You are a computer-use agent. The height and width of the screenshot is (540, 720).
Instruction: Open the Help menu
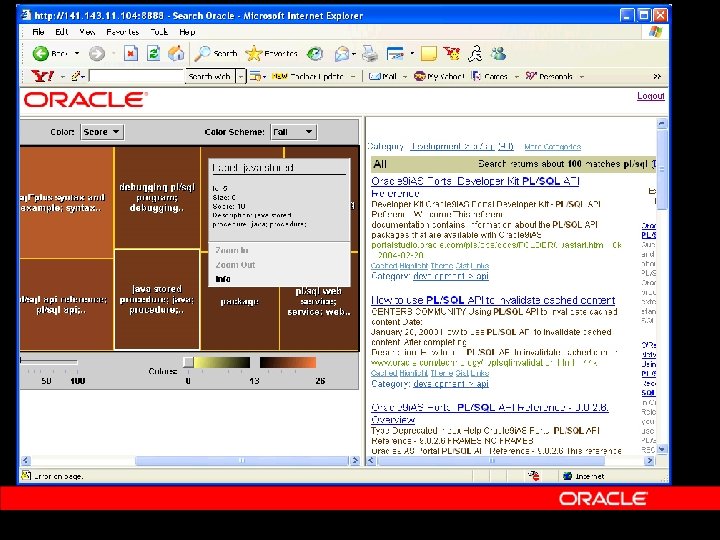187,32
